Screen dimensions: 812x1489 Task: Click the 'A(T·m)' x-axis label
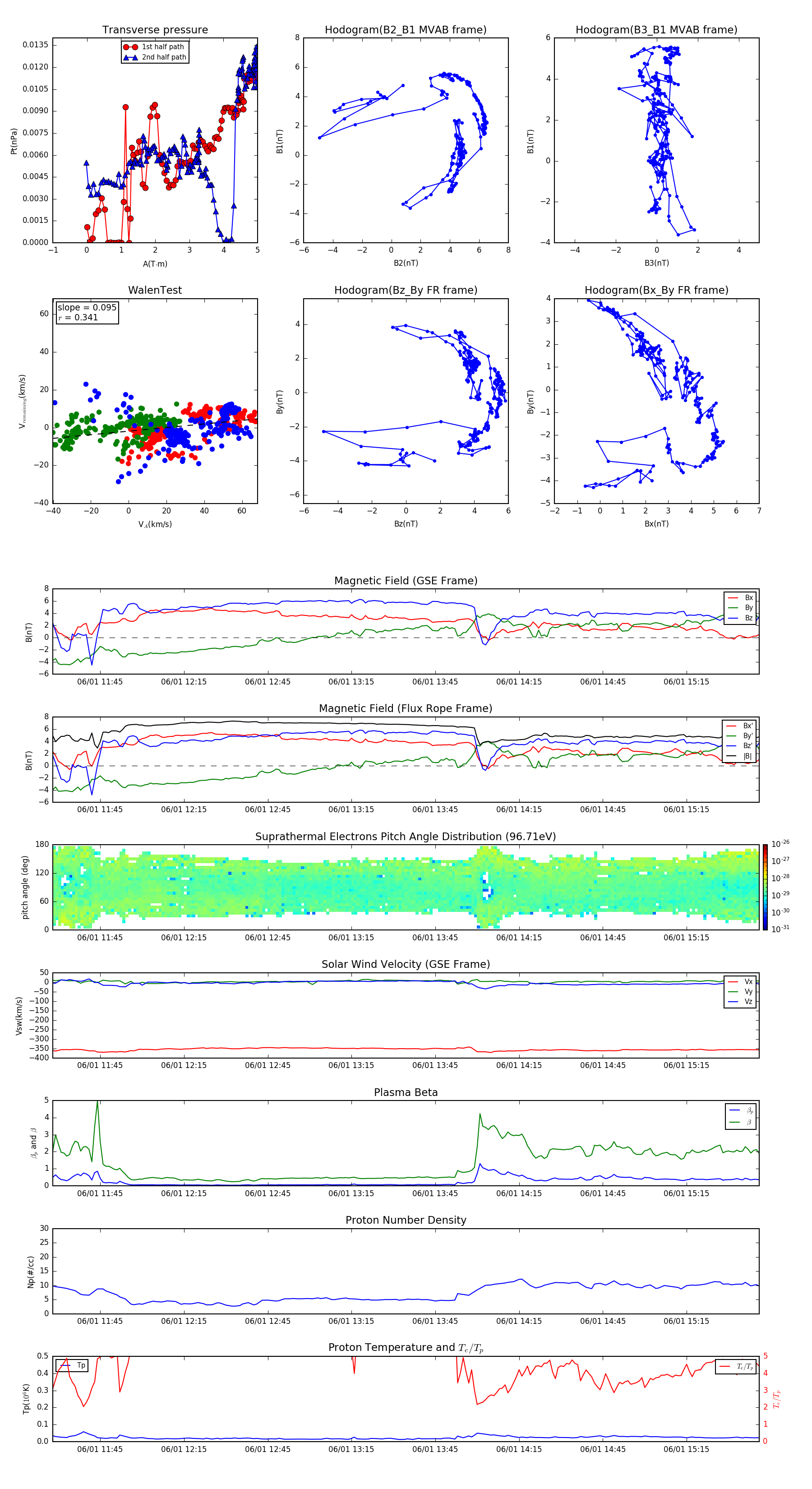pyautogui.click(x=155, y=264)
